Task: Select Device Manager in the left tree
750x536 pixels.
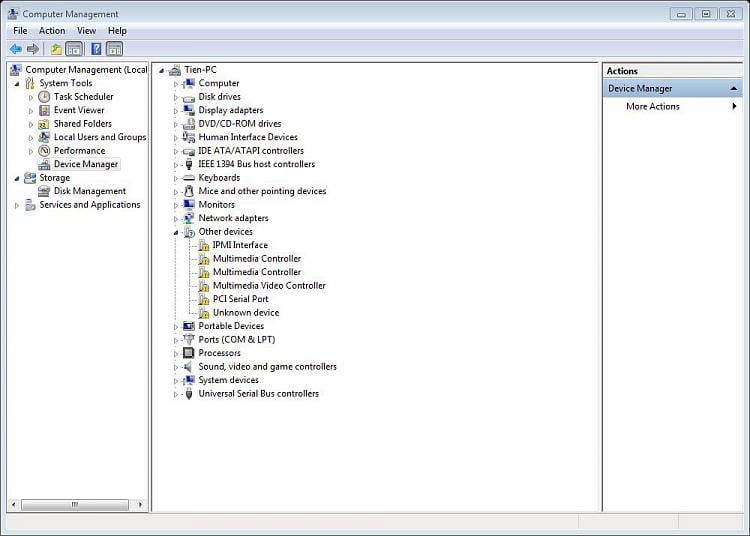Action: [x=86, y=164]
